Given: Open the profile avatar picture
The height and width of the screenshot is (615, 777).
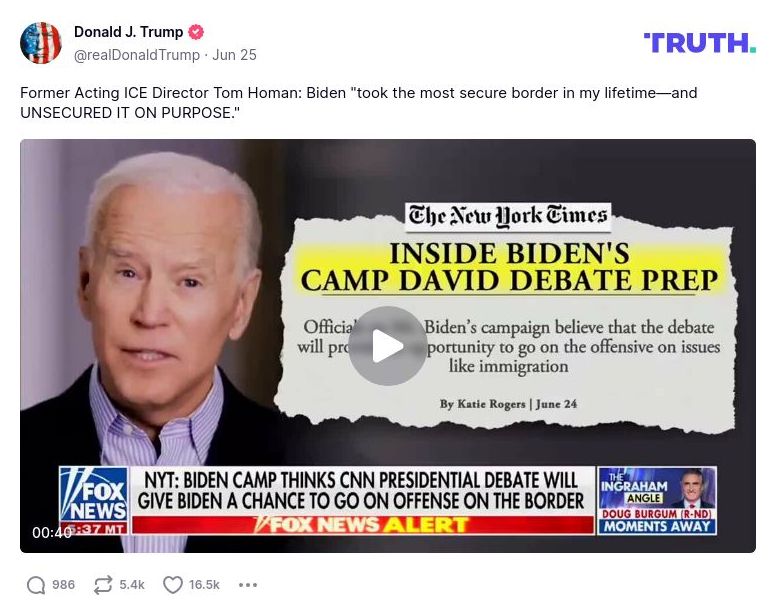Looking at the screenshot, I should point(41,43).
